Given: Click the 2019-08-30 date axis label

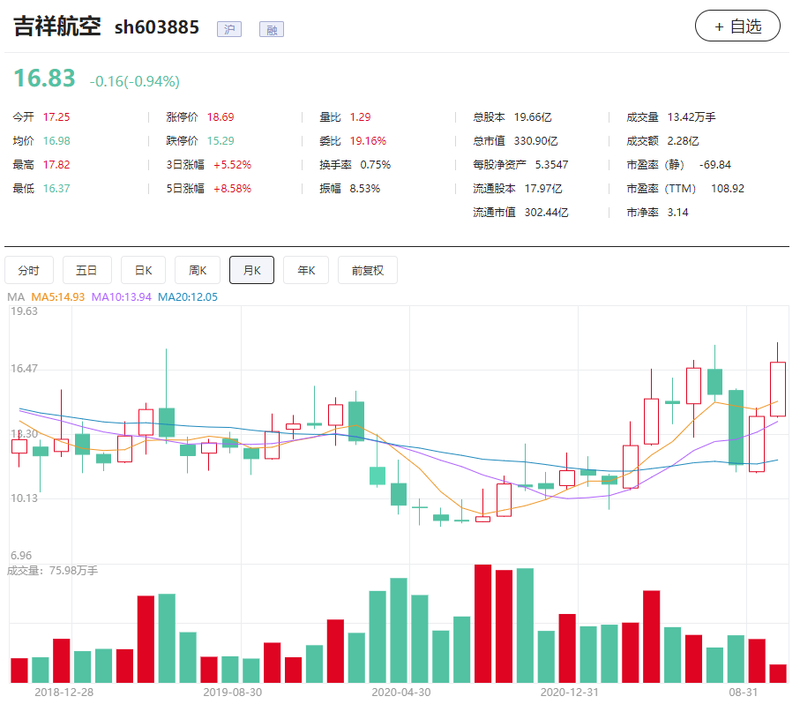Looking at the screenshot, I should (233, 692).
